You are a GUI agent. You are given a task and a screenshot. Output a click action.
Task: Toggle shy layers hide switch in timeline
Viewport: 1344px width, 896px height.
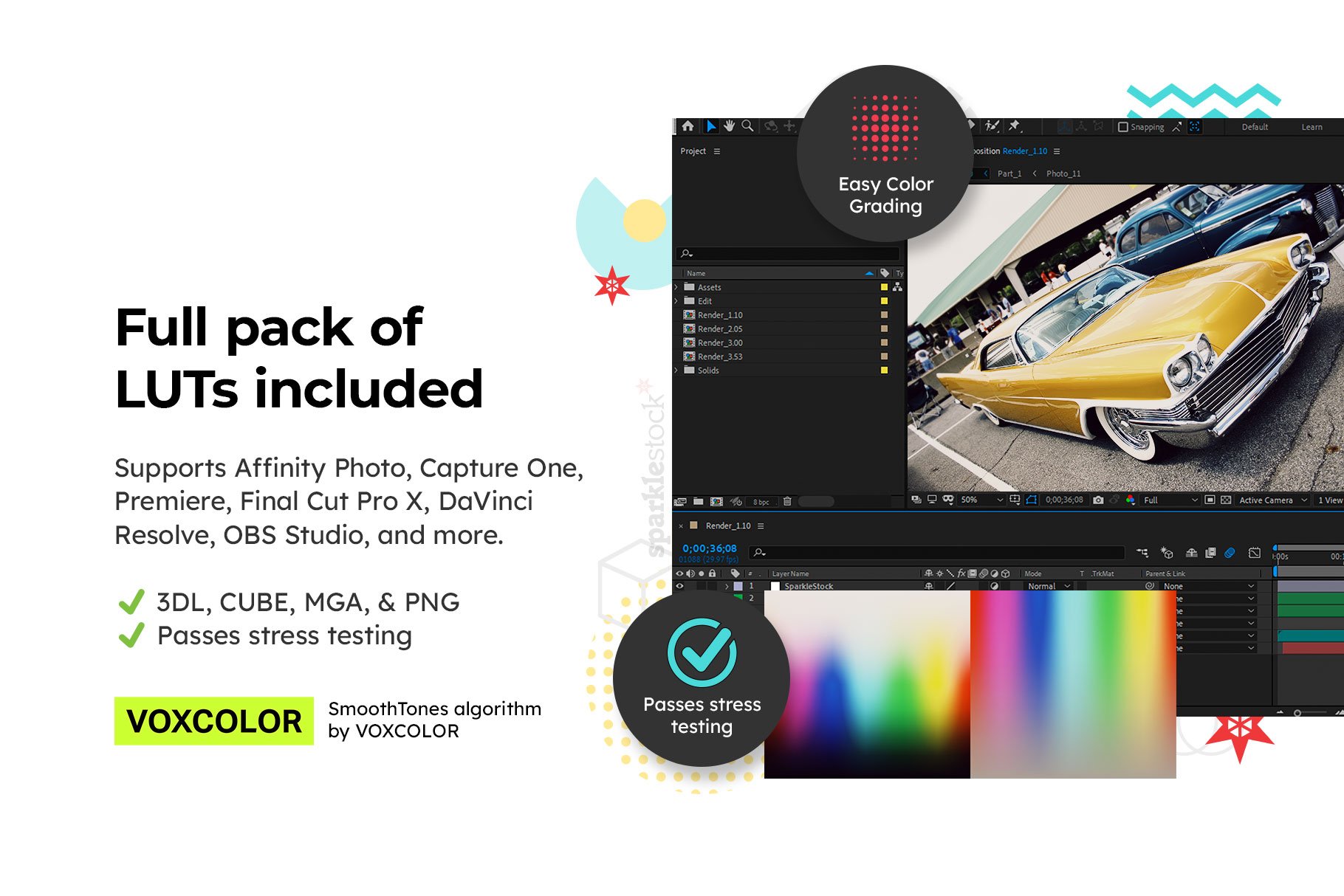pos(1191,552)
